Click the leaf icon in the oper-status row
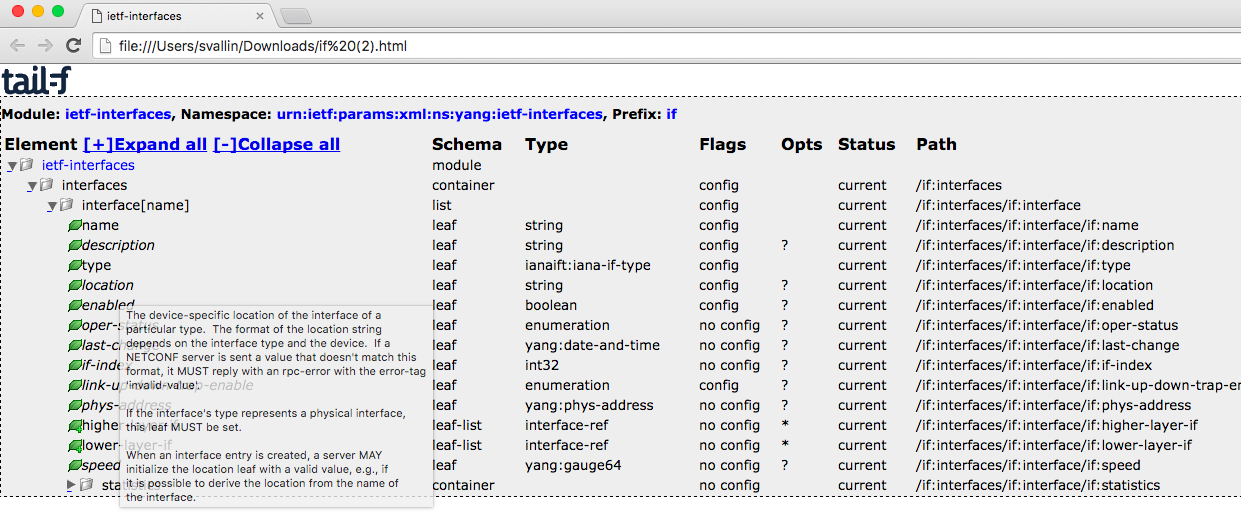This screenshot has width=1241, height=516. 74,325
